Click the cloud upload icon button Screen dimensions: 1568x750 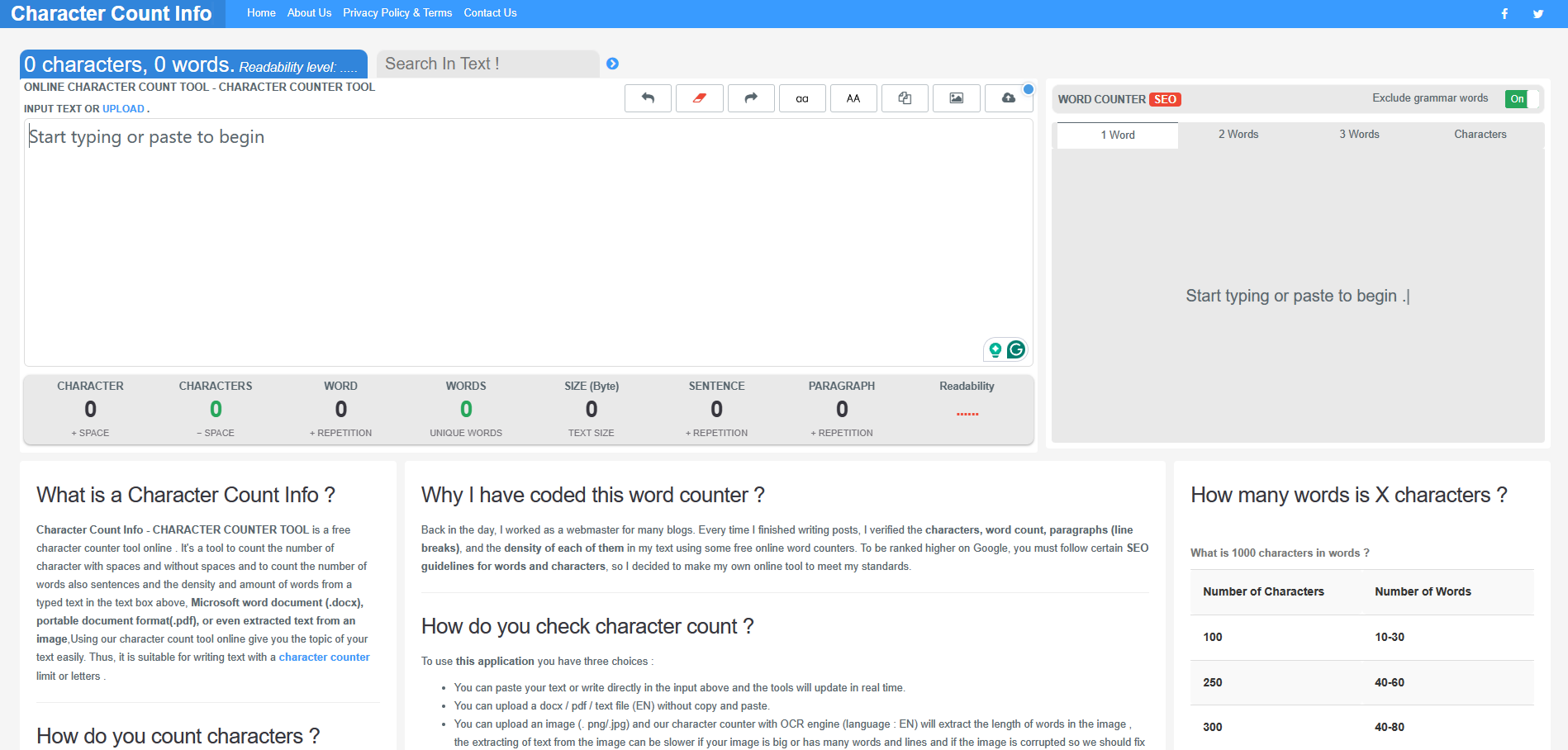click(x=1009, y=98)
